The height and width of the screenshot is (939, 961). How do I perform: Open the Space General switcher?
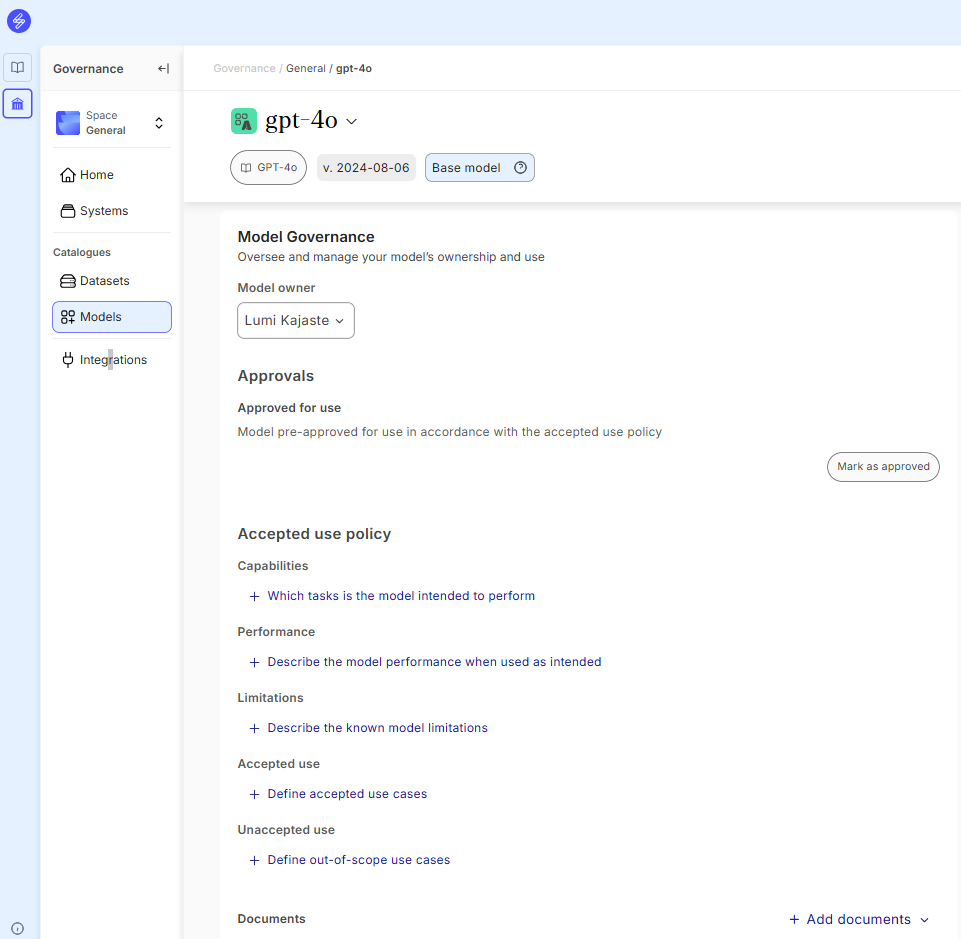[x=158, y=123]
